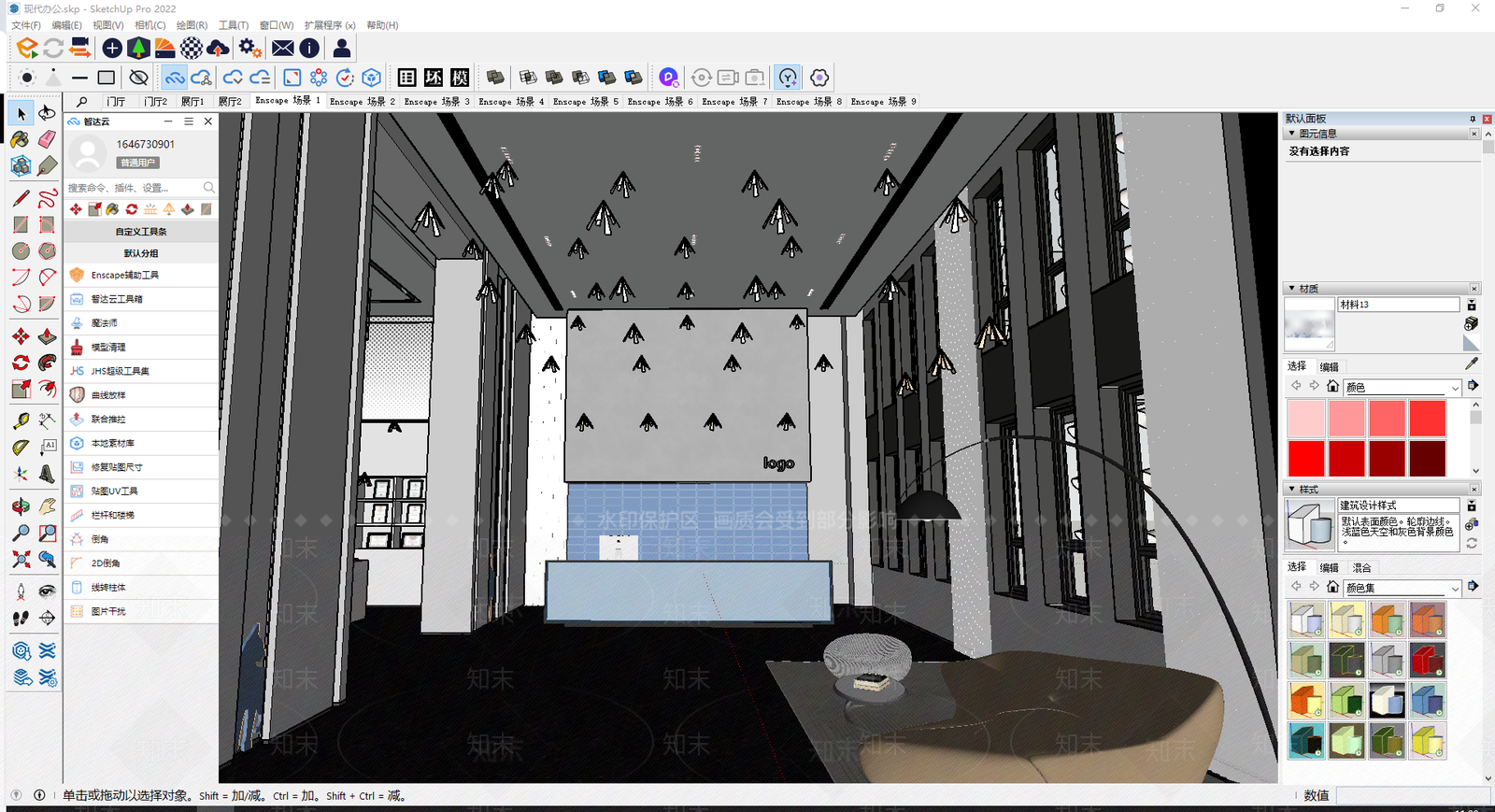Open the 智达云 panel hamburger menu
The width and height of the screenshot is (1495, 812).
(x=188, y=121)
